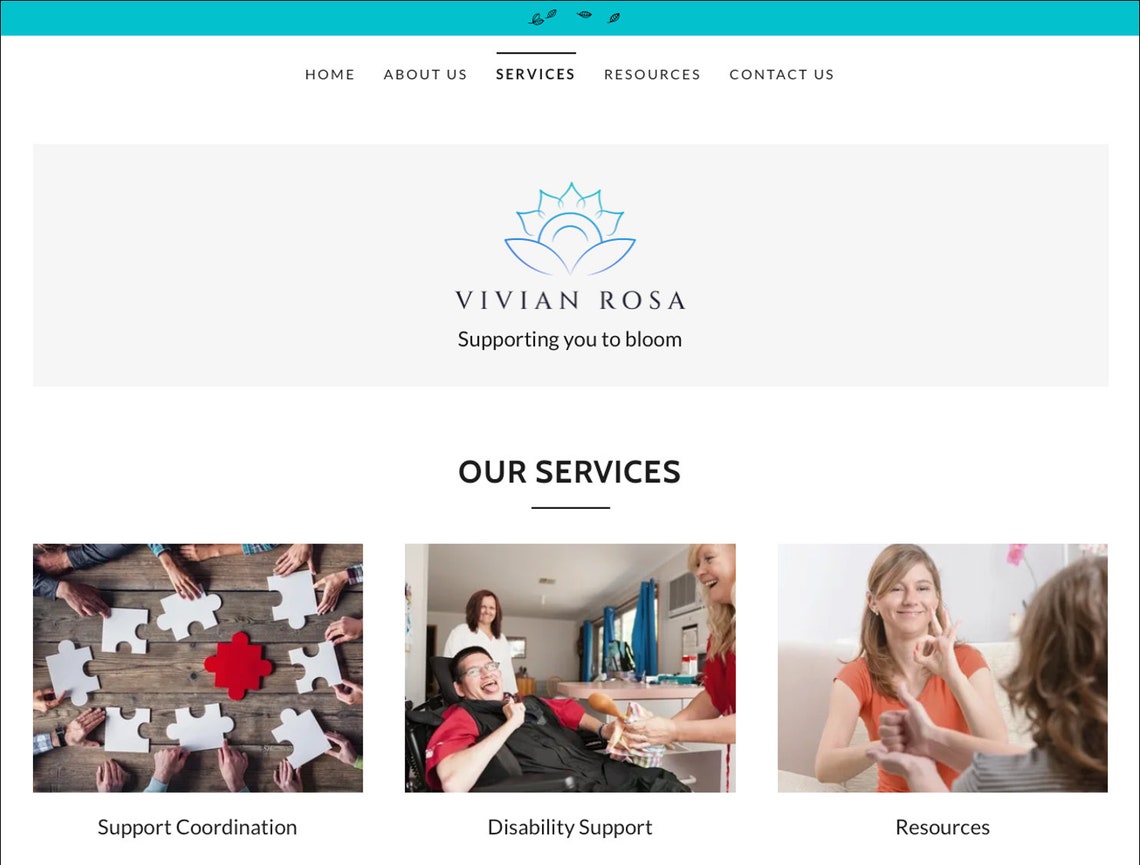Viewport: 1140px width, 865px height.
Task: Open the puzzle pieces teamwork image
Action: point(198,668)
